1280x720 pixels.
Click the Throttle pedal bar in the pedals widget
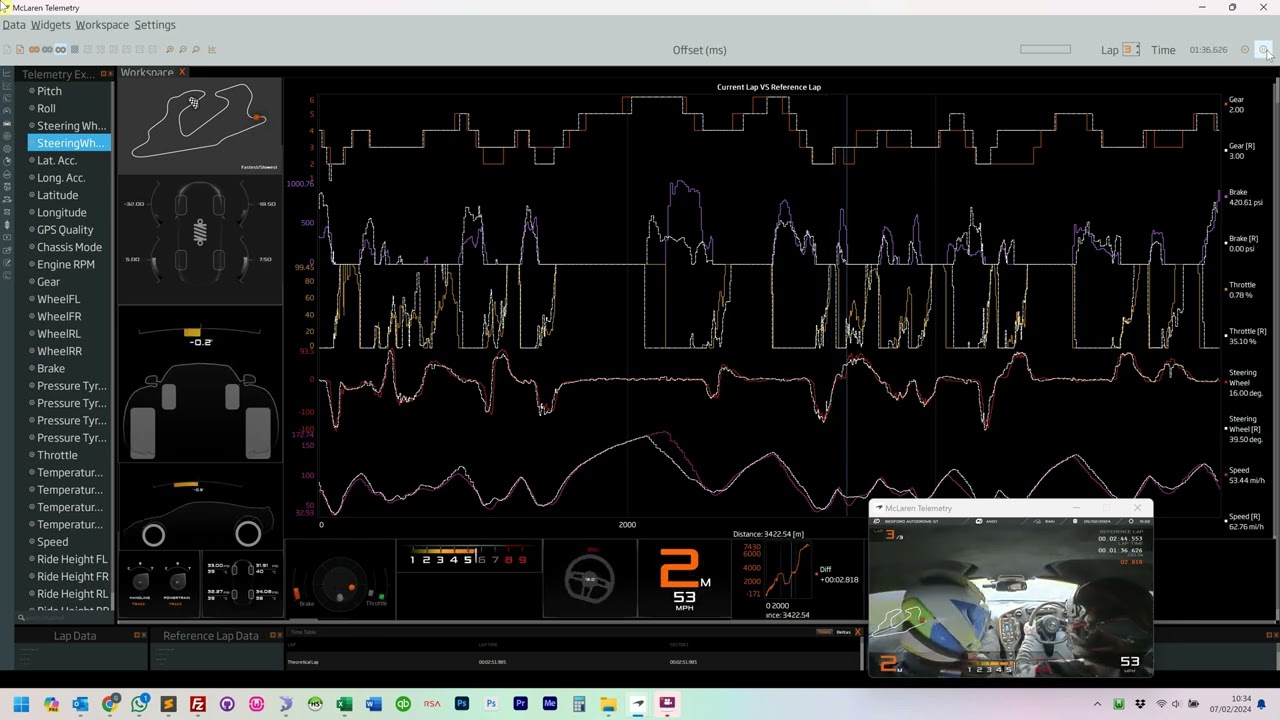(381, 597)
